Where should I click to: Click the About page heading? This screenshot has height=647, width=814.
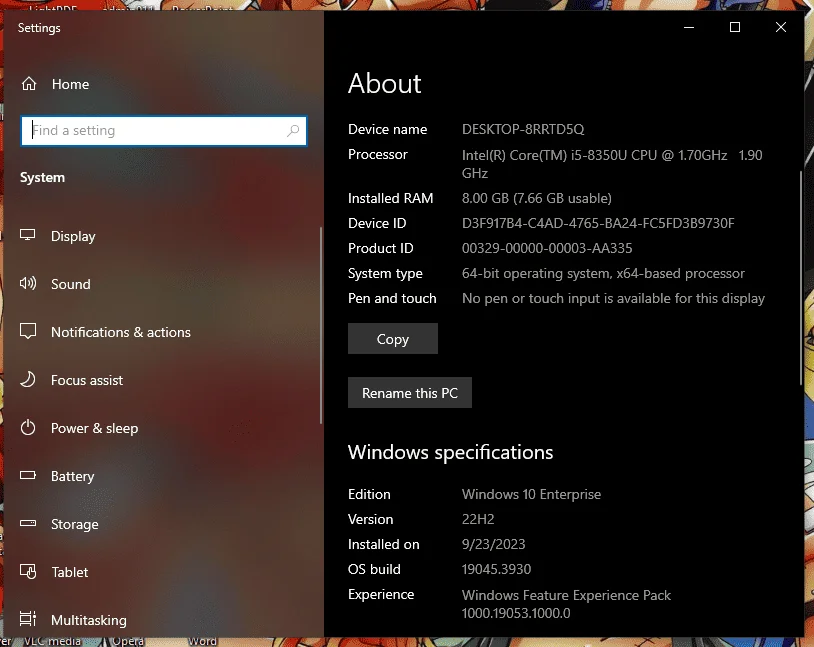pyautogui.click(x=385, y=83)
